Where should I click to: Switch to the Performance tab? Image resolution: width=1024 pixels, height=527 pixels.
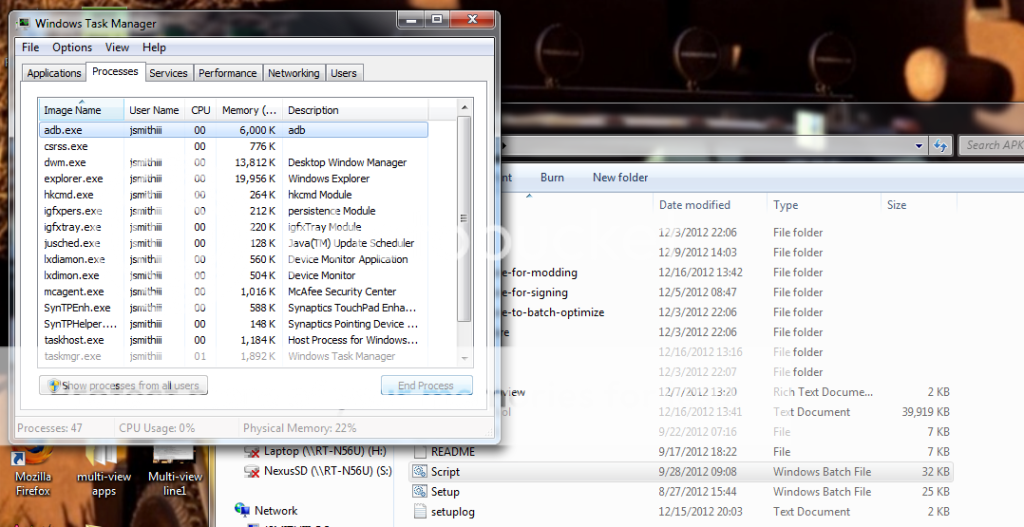tap(227, 73)
